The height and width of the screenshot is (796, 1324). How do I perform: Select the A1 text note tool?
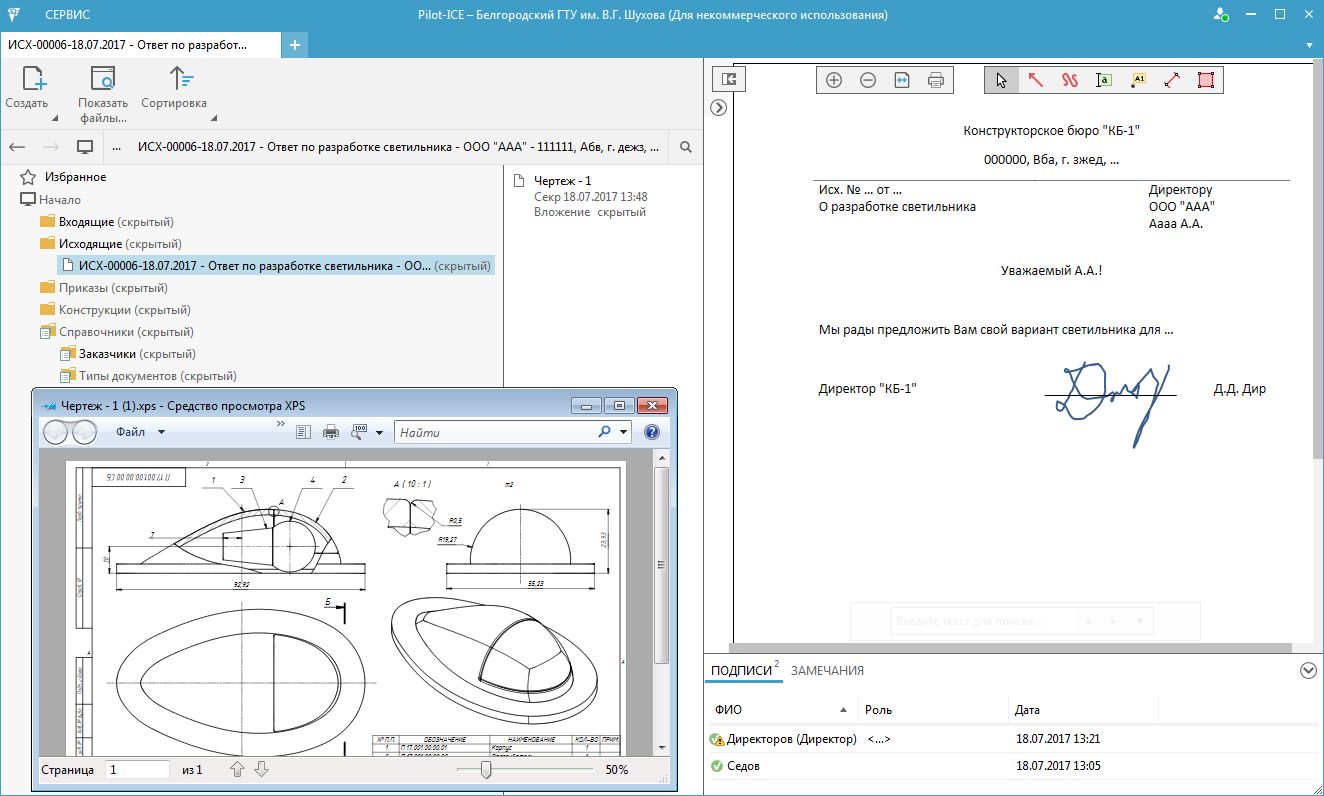1138,80
